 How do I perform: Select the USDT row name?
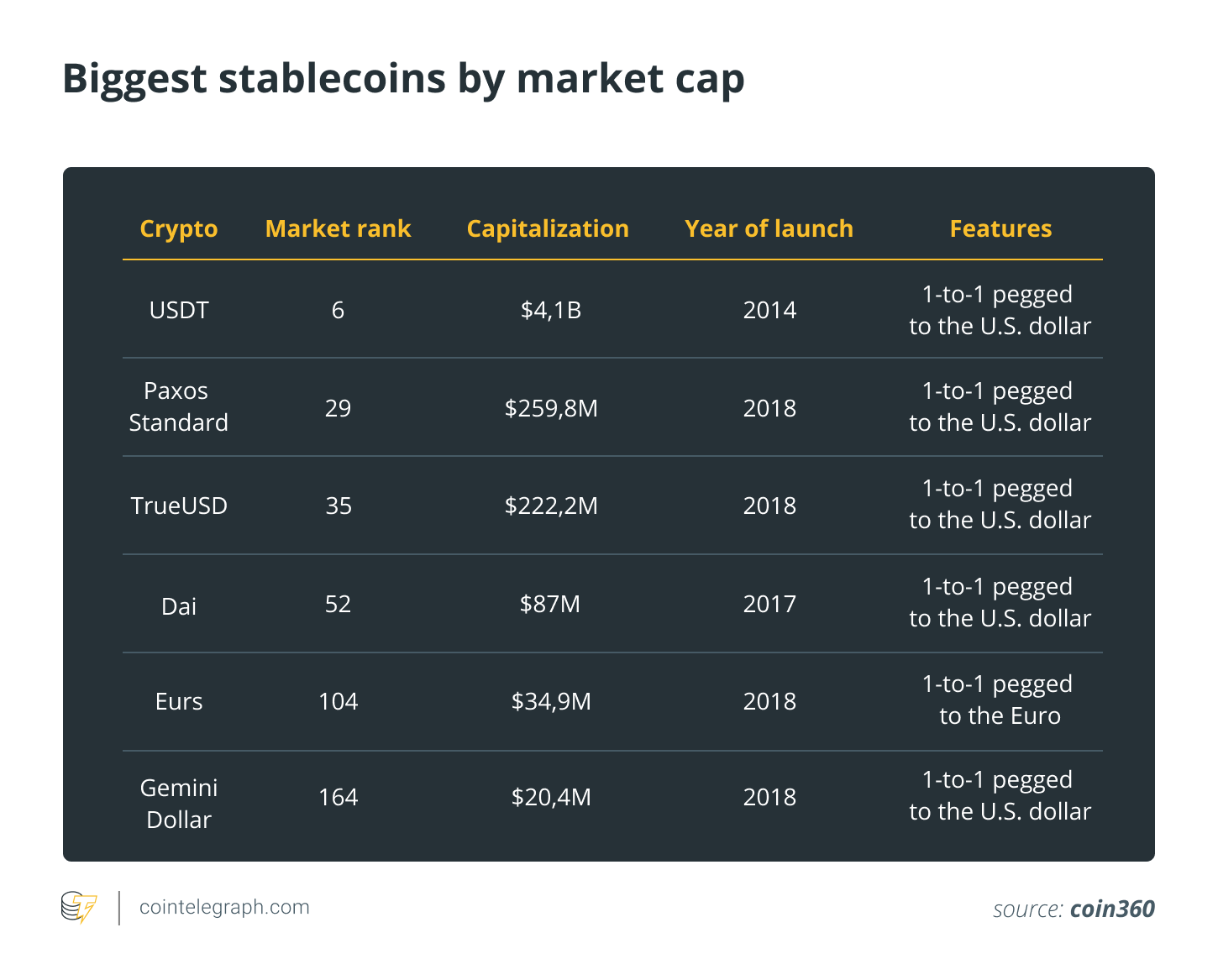tap(179, 310)
